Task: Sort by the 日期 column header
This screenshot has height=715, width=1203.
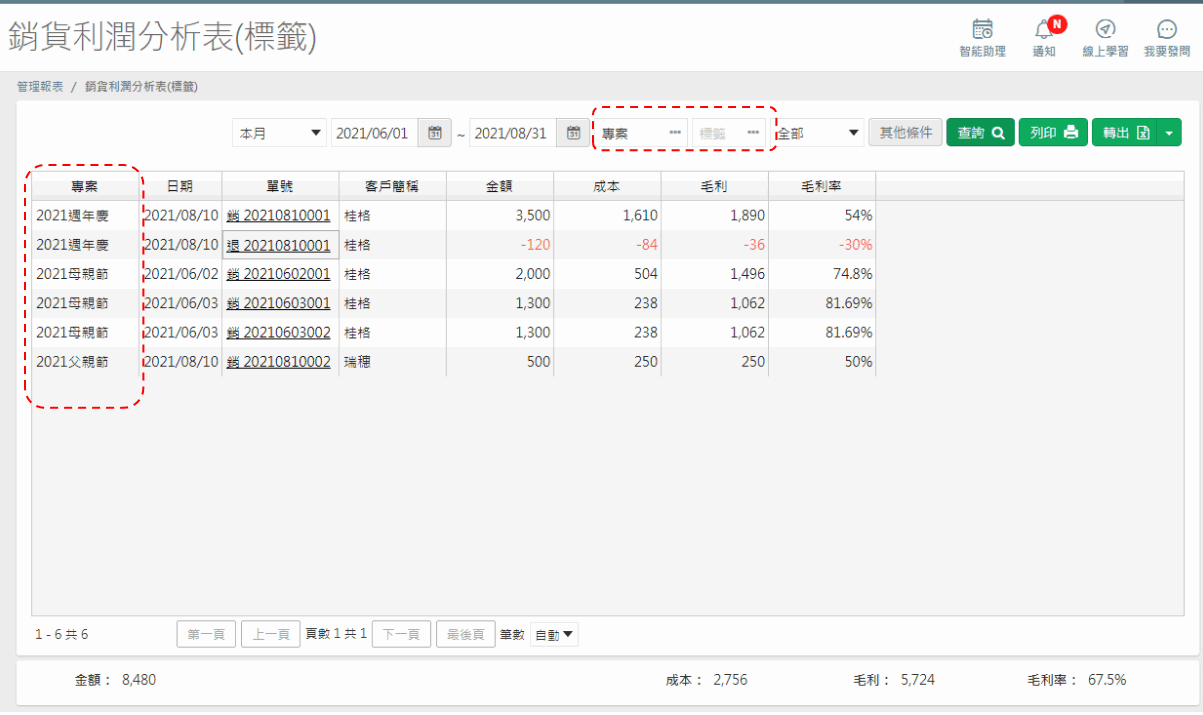Action: click(x=180, y=186)
